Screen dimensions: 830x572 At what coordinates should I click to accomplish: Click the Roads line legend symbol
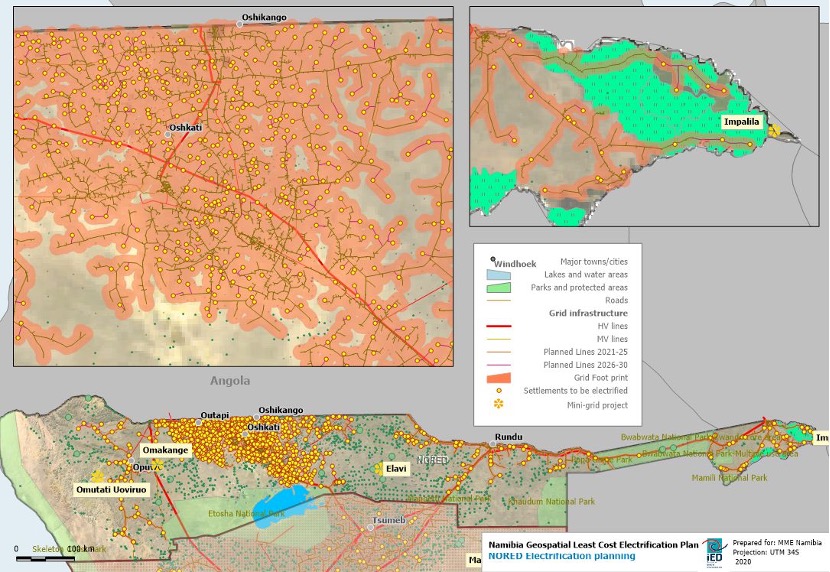tap(498, 299)
